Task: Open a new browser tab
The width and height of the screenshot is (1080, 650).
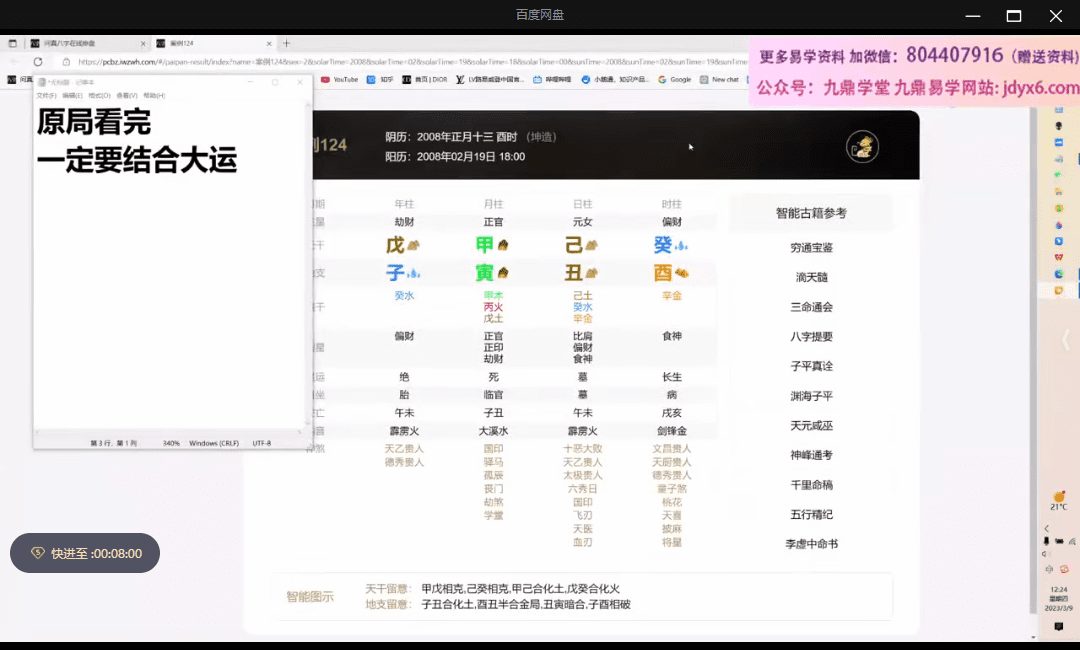Action: tap(287, 43)
